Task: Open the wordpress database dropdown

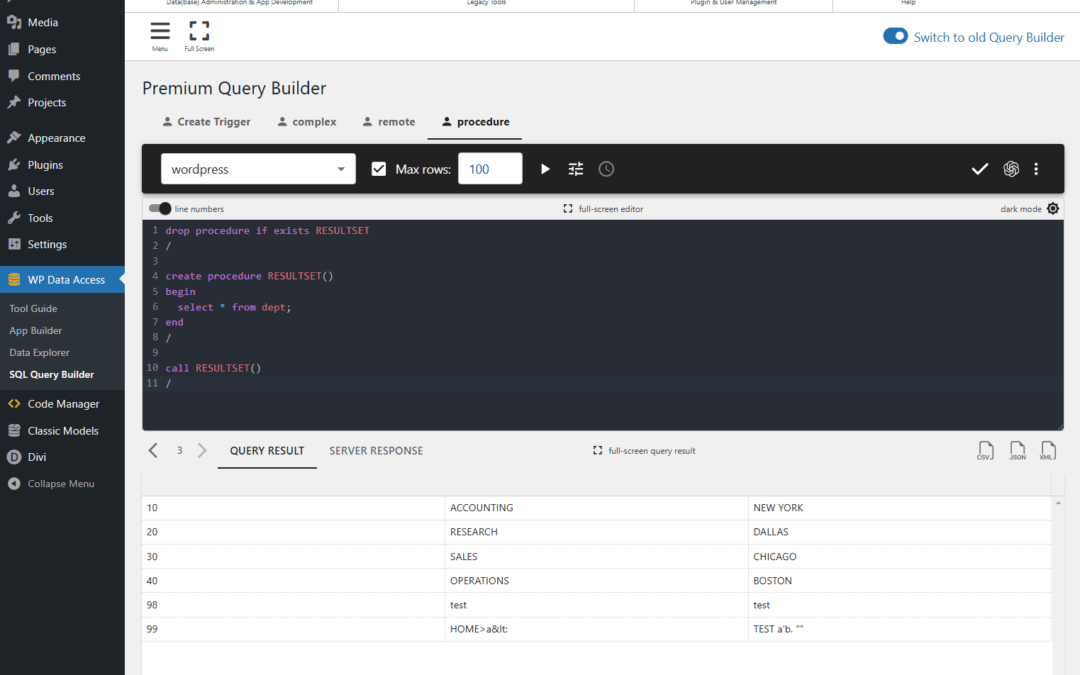Action: coord(258,169)
